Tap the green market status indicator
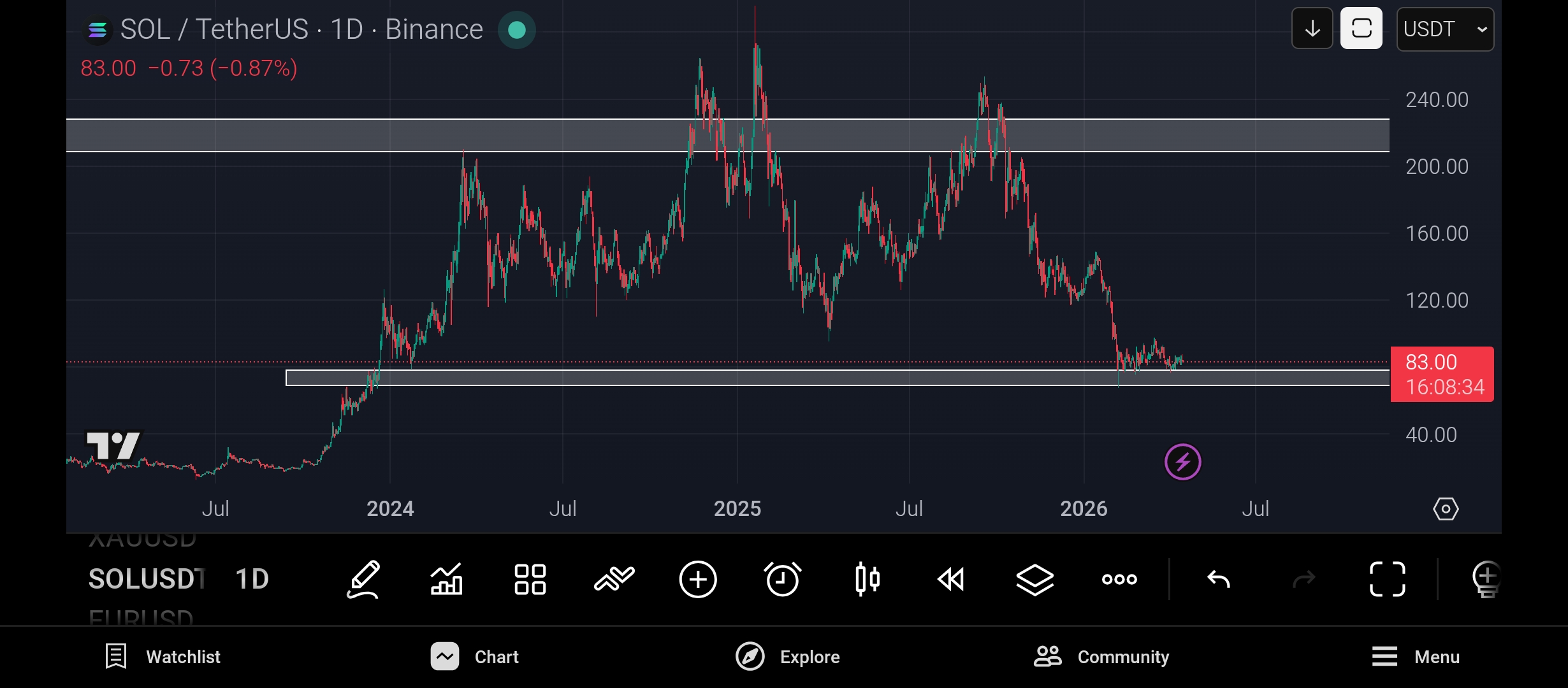The image size is (1568, 688). [517, 29]
